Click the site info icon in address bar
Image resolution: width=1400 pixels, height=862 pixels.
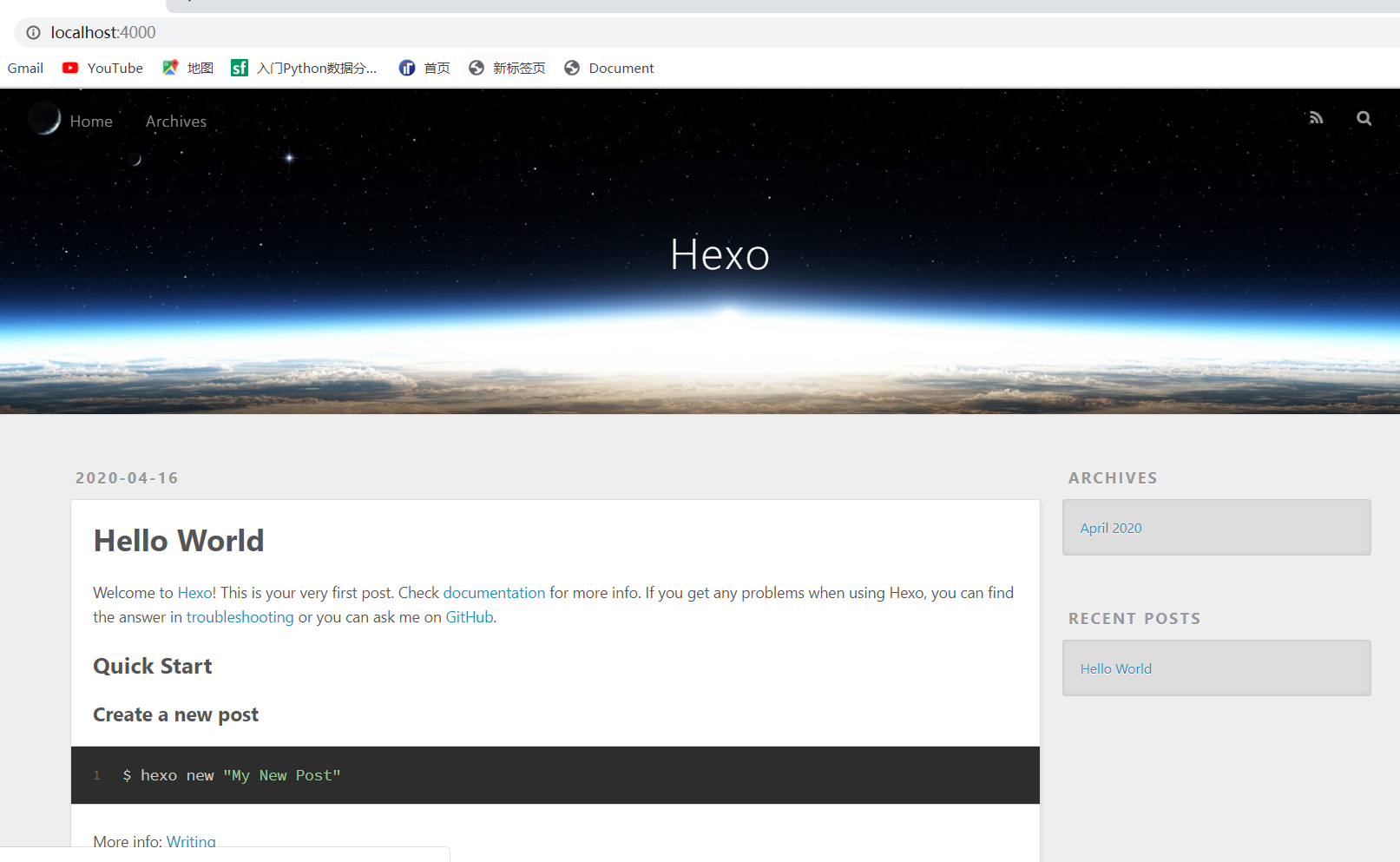click(33, 32)
